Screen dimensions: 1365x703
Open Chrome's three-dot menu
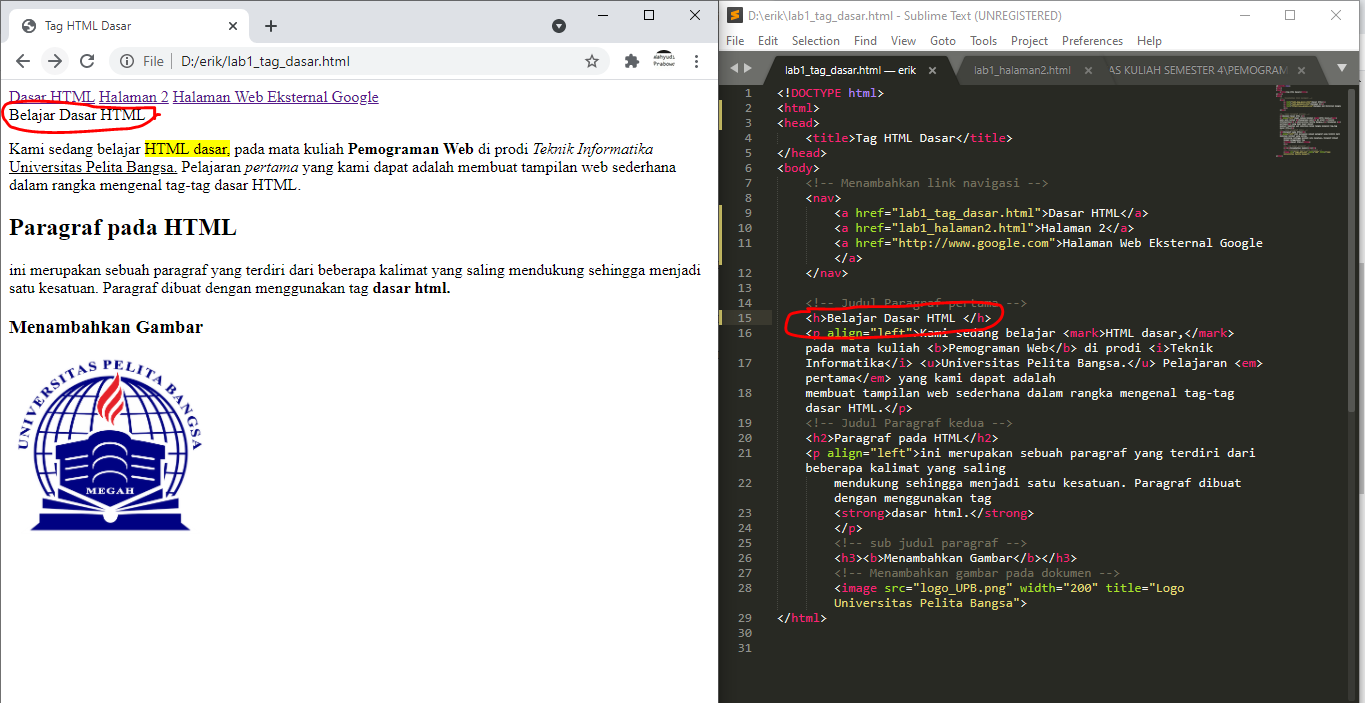[x=697, y=60]
